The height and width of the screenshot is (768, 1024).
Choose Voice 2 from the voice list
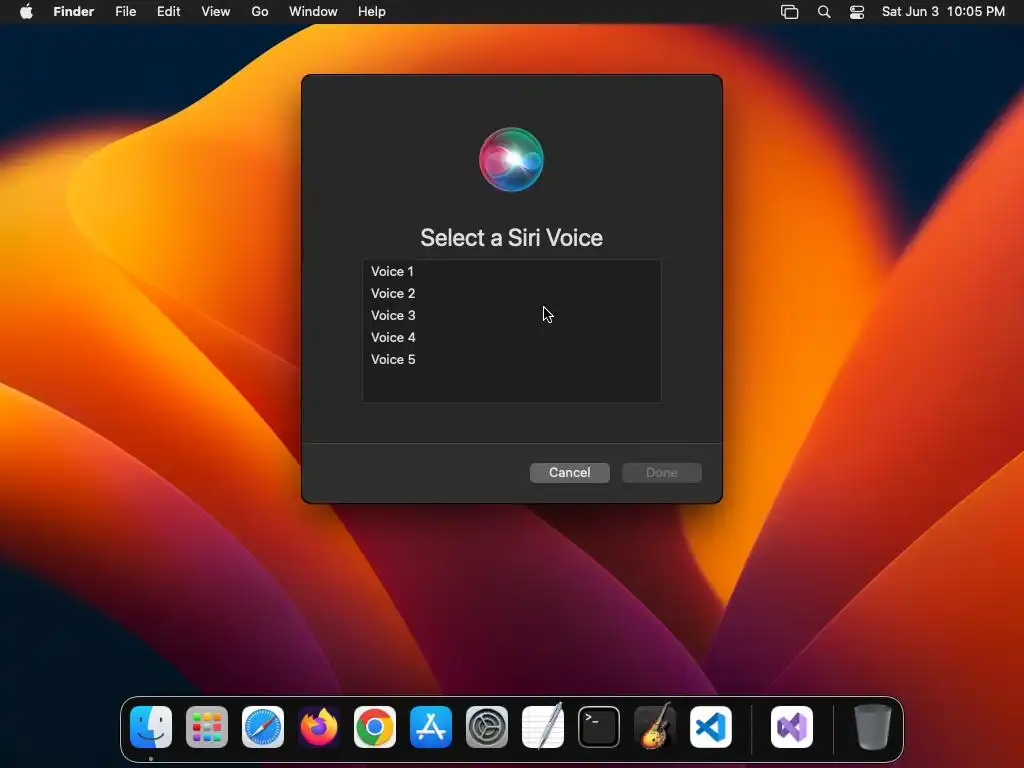pos(511,293)
